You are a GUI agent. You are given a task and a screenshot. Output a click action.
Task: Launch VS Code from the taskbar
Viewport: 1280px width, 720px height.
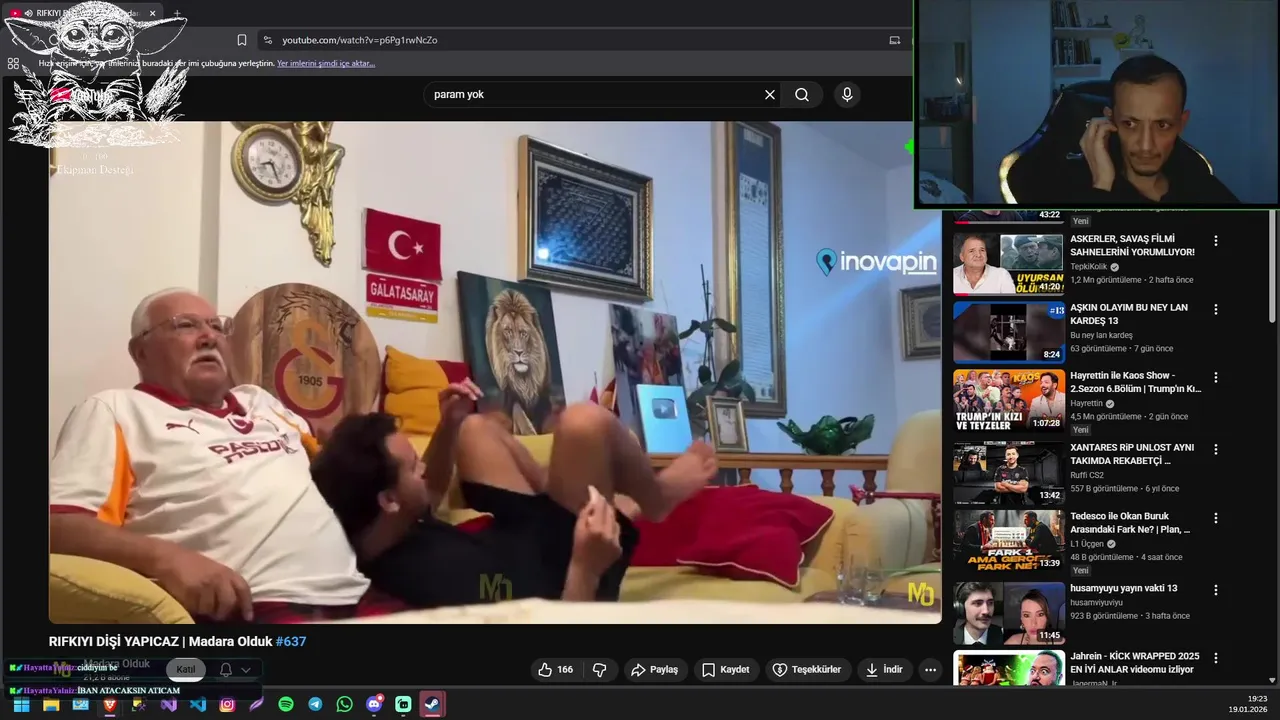(198, 704)
